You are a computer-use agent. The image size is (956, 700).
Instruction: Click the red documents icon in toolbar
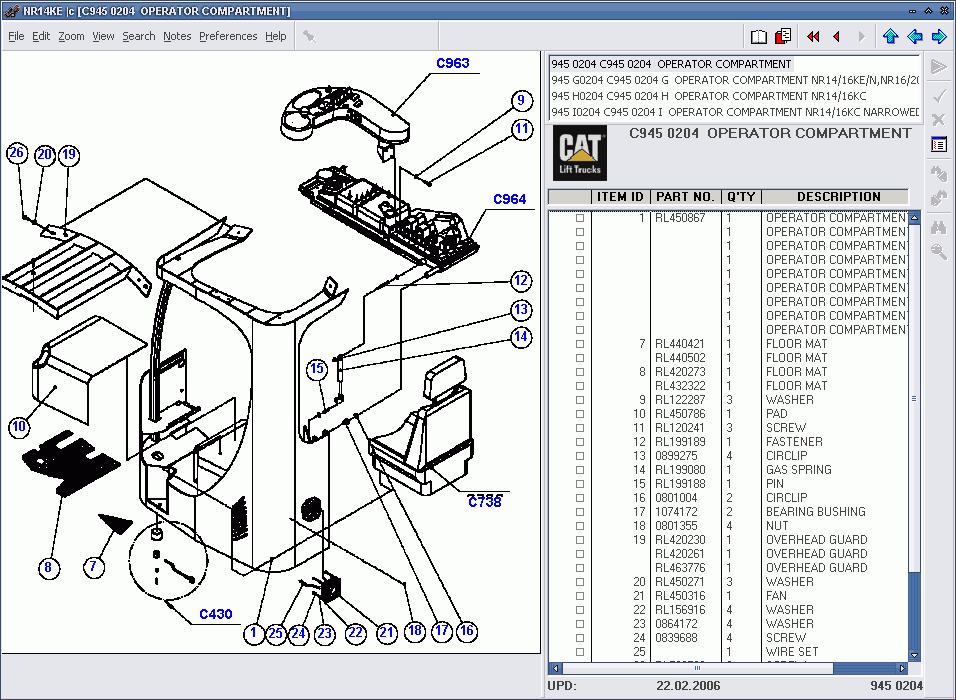click(x=783, y=37)
